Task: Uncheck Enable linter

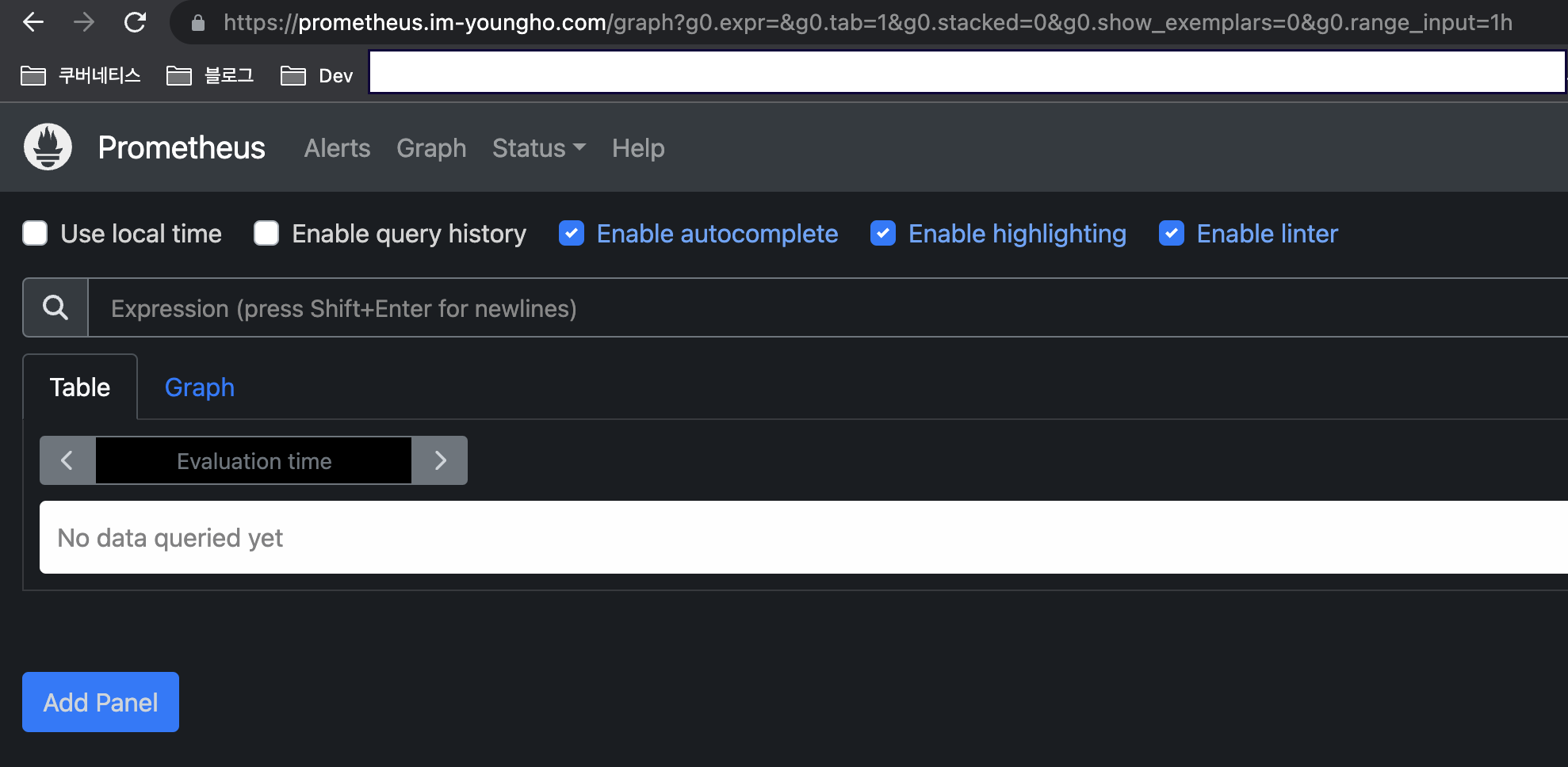Action: click(1172, 233)
